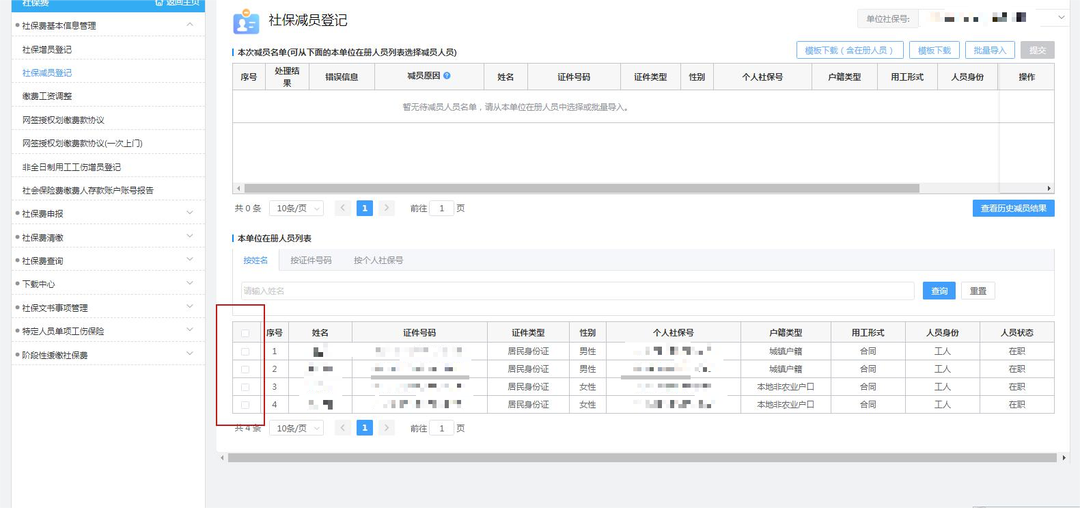
Task: Click the plain 模板下载 button
Action: (x=934, y=50)
